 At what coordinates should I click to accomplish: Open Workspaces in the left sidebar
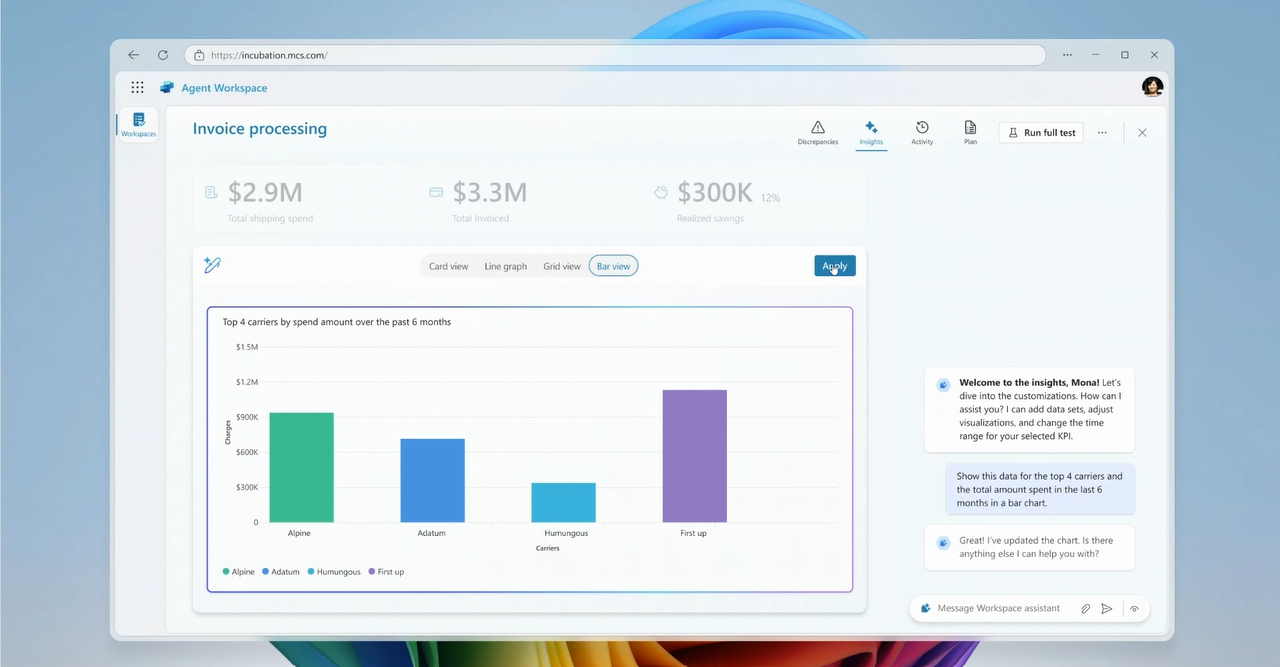coord(139,125)
